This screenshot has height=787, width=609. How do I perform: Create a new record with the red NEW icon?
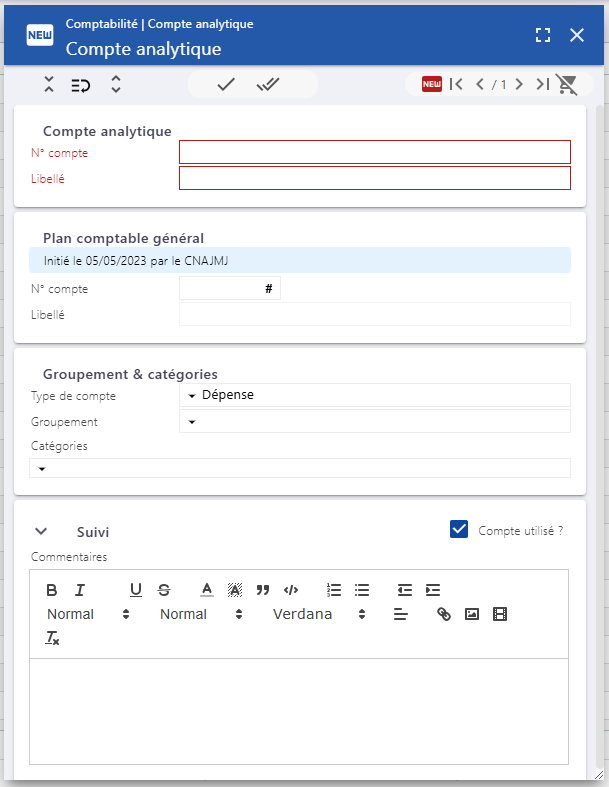(432, 84)
